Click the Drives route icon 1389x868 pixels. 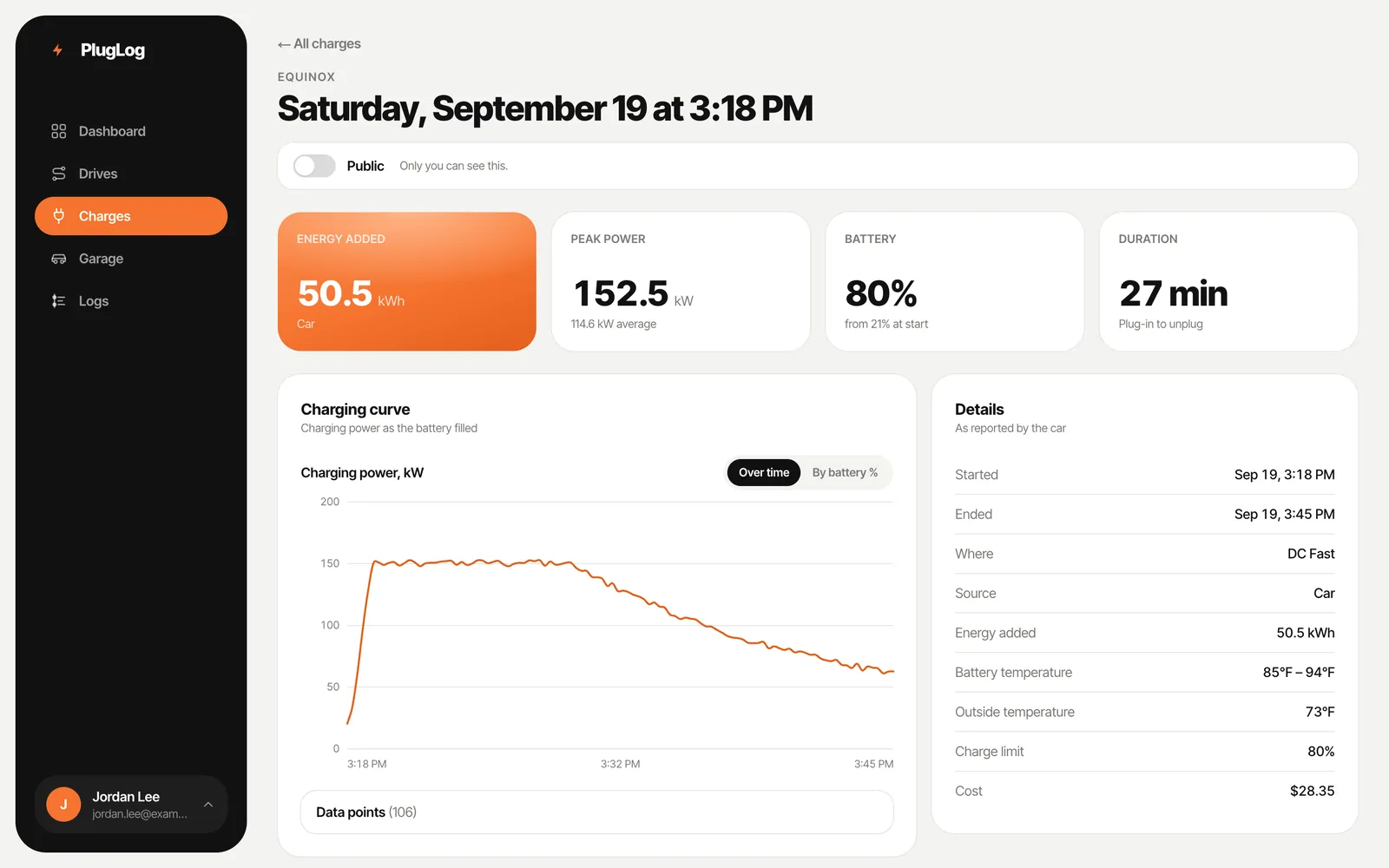58,174
